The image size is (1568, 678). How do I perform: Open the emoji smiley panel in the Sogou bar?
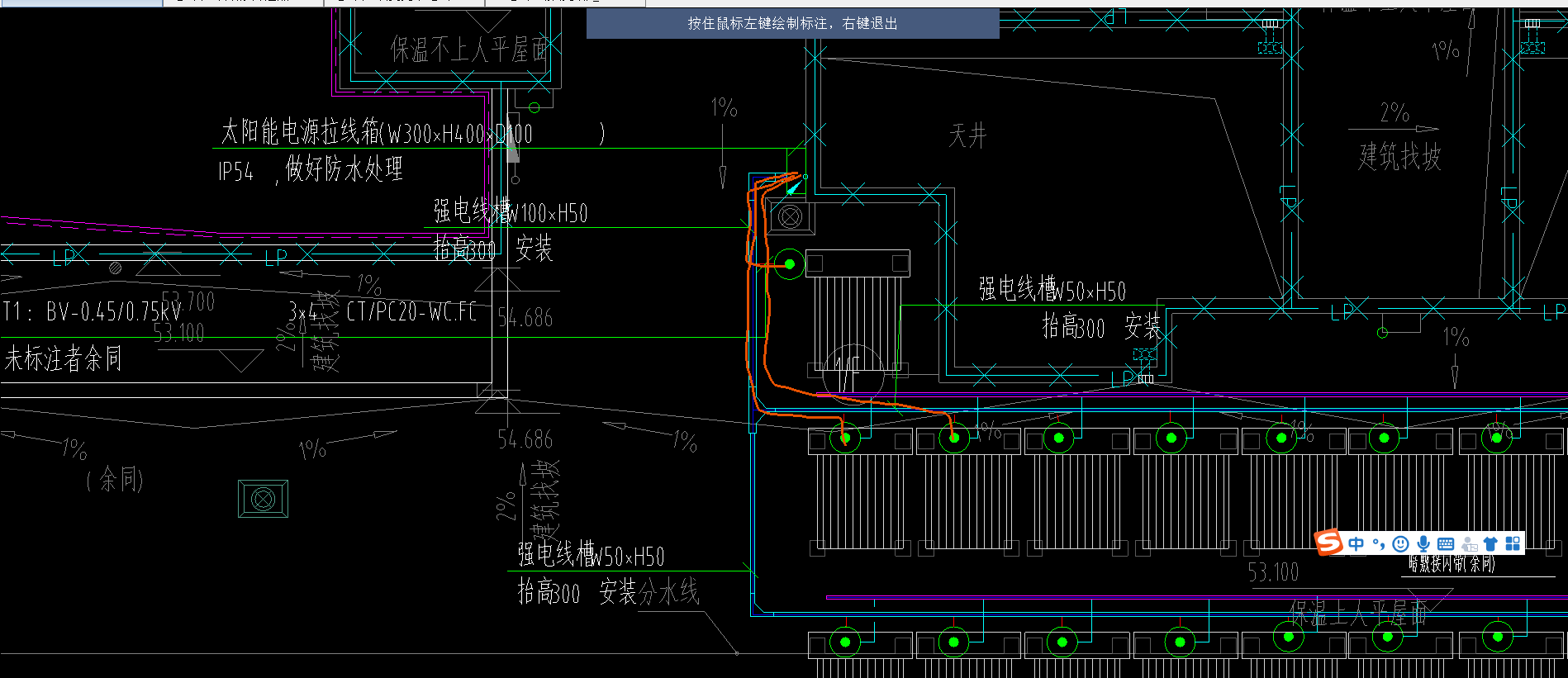(x=1400, y=543)
